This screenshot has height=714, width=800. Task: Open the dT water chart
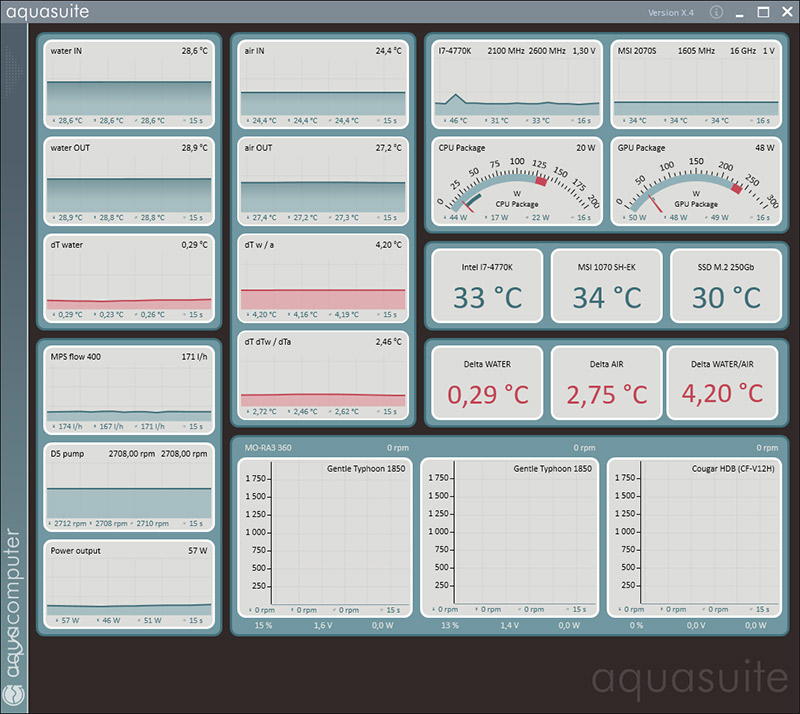point(129,279)
